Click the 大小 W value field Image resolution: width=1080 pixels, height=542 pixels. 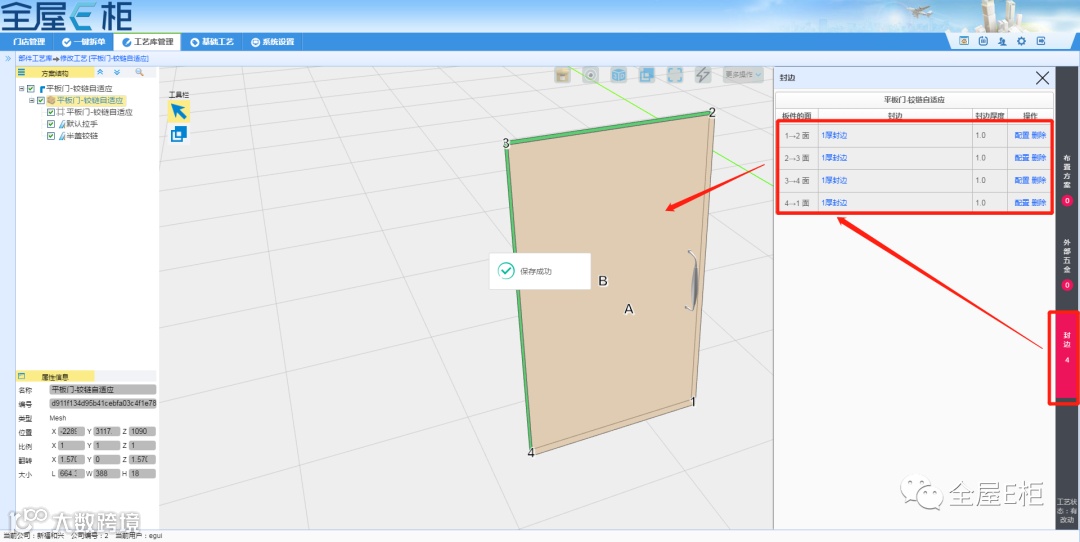(107, 474)
